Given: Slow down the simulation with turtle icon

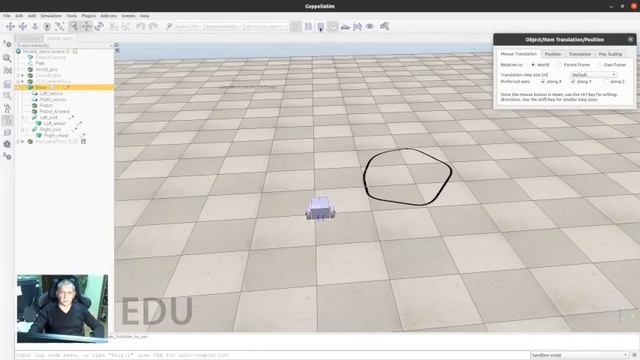Looking at the screenshot, I should pyautogui.click(x=345, y=27).
